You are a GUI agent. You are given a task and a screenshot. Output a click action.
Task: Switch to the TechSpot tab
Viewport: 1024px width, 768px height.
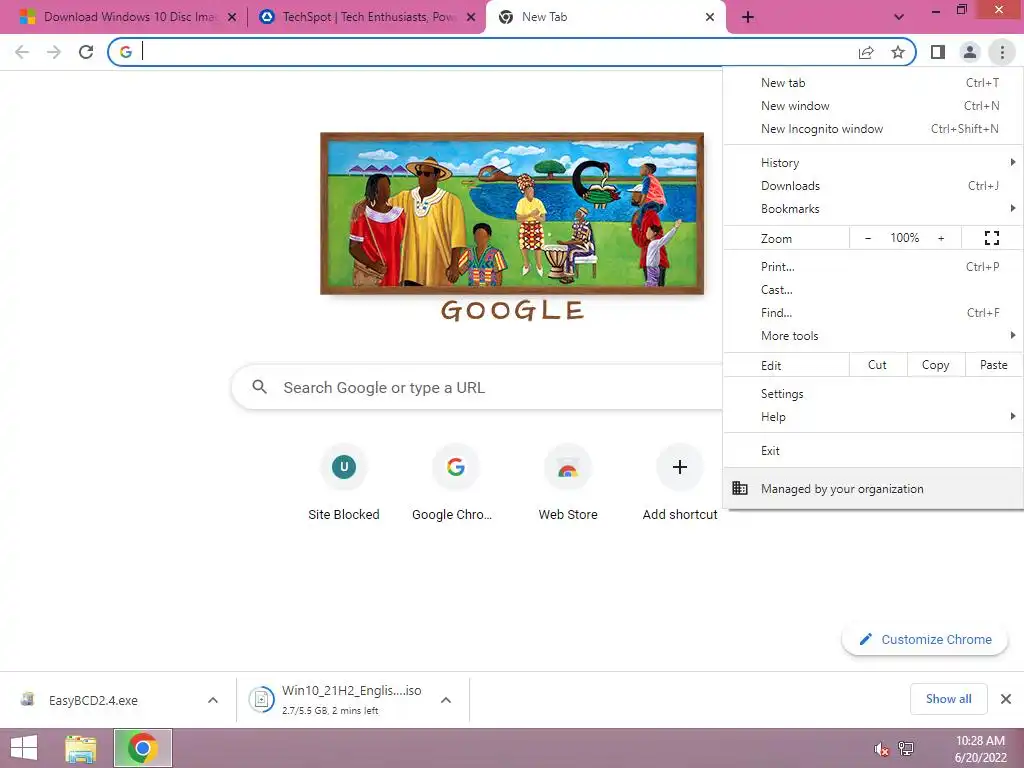coord(366,17)
